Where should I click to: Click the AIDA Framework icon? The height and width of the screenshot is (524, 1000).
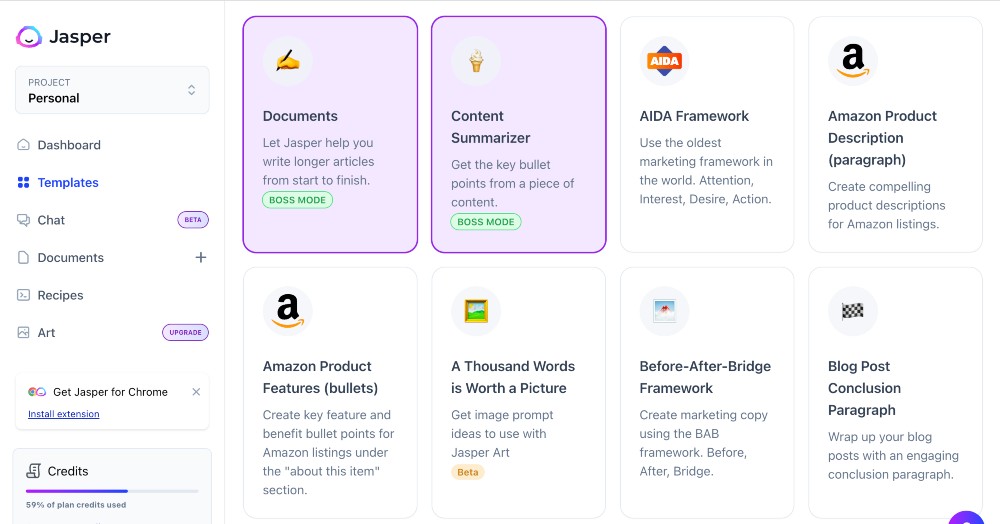[x=664, y=61]
